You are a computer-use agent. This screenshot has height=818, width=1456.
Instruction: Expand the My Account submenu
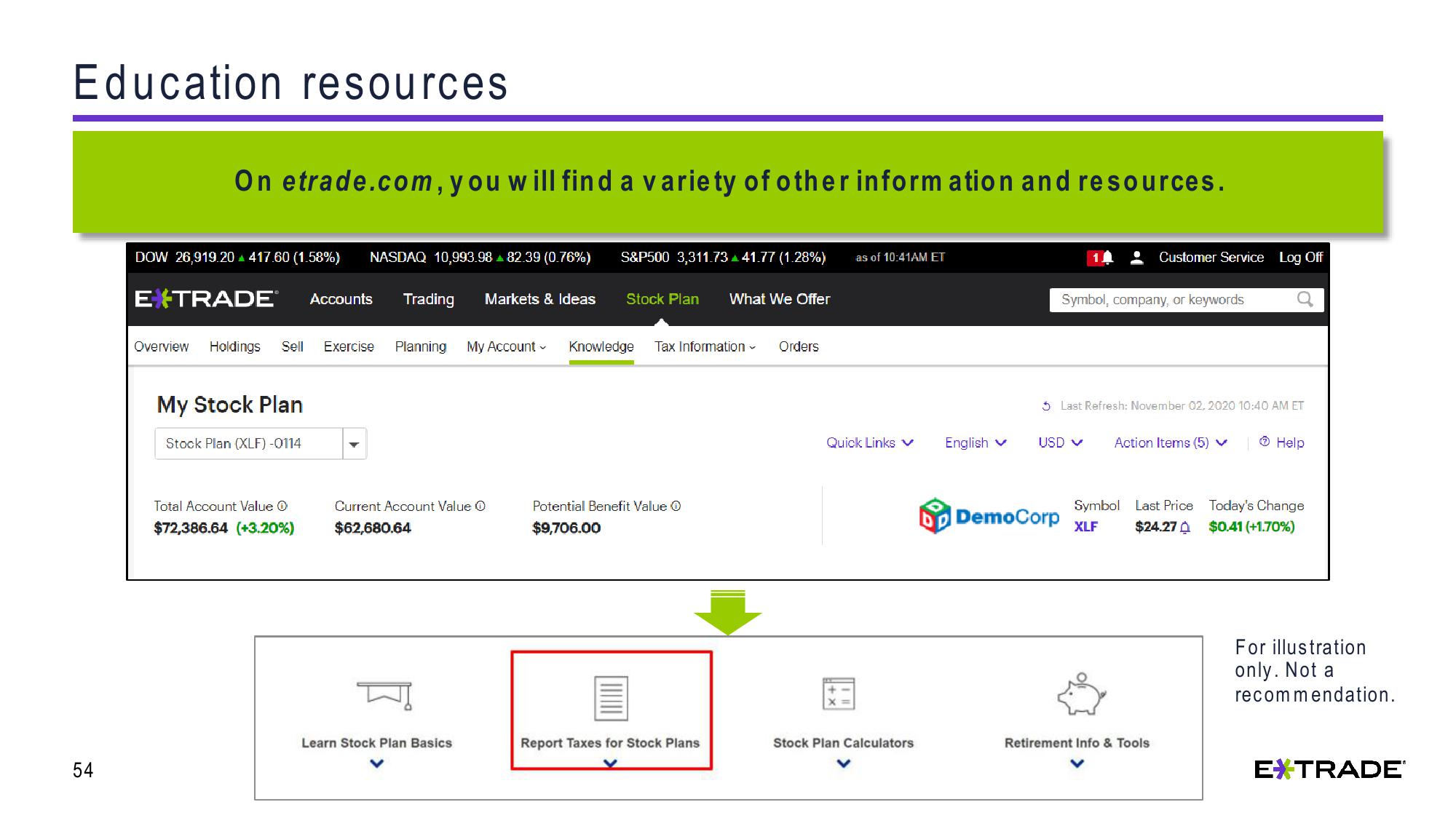(507, 347)
